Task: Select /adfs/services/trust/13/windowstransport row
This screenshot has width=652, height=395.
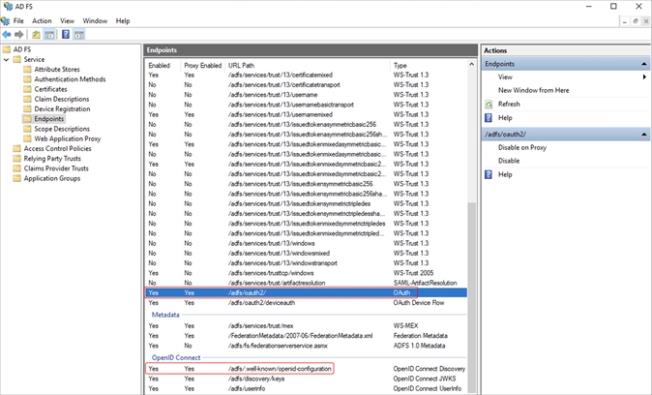Action: point(306,263)
